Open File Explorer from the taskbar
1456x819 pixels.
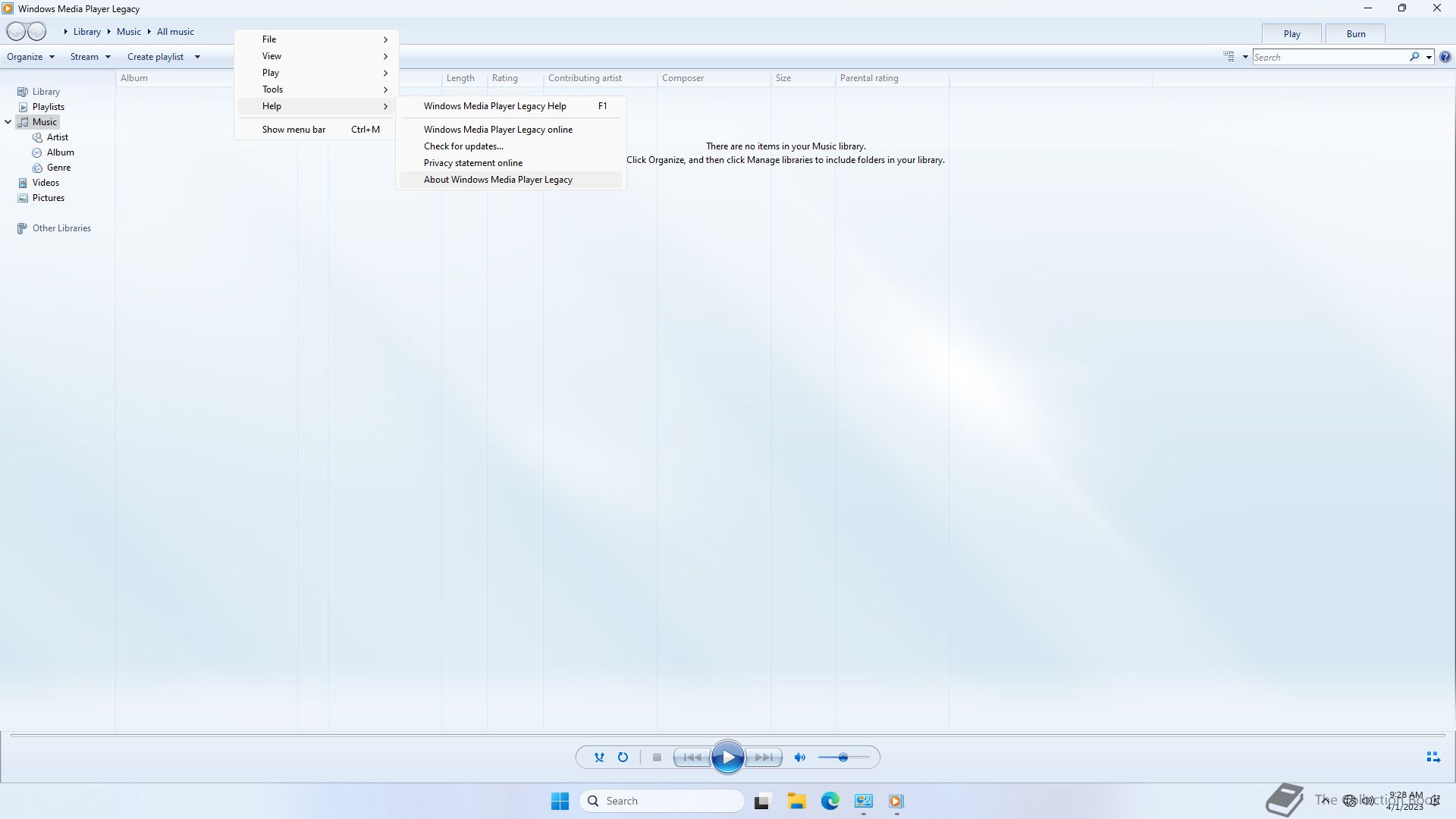click(x=796, y=801)
